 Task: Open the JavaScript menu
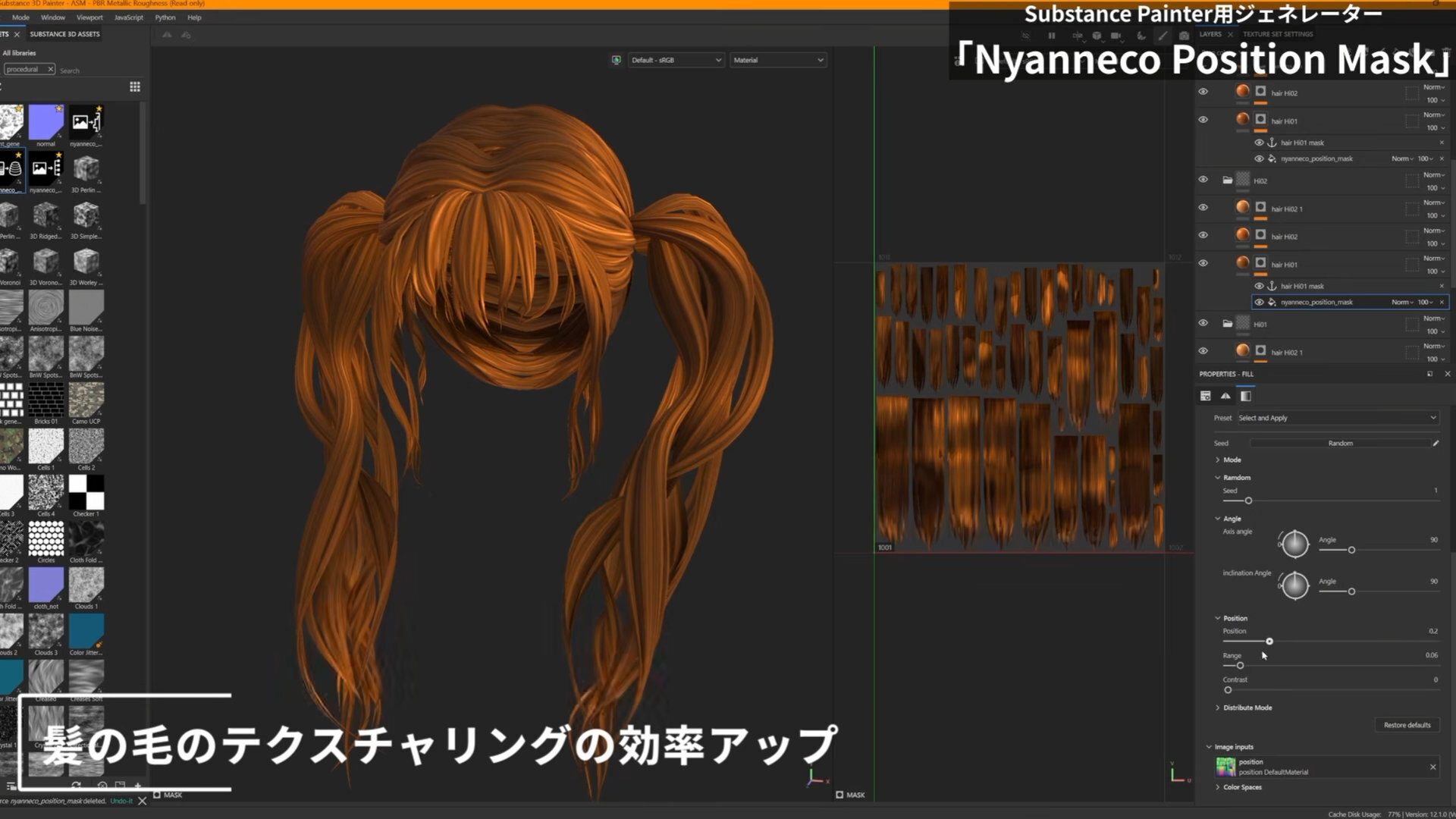(x=129, y=17)
